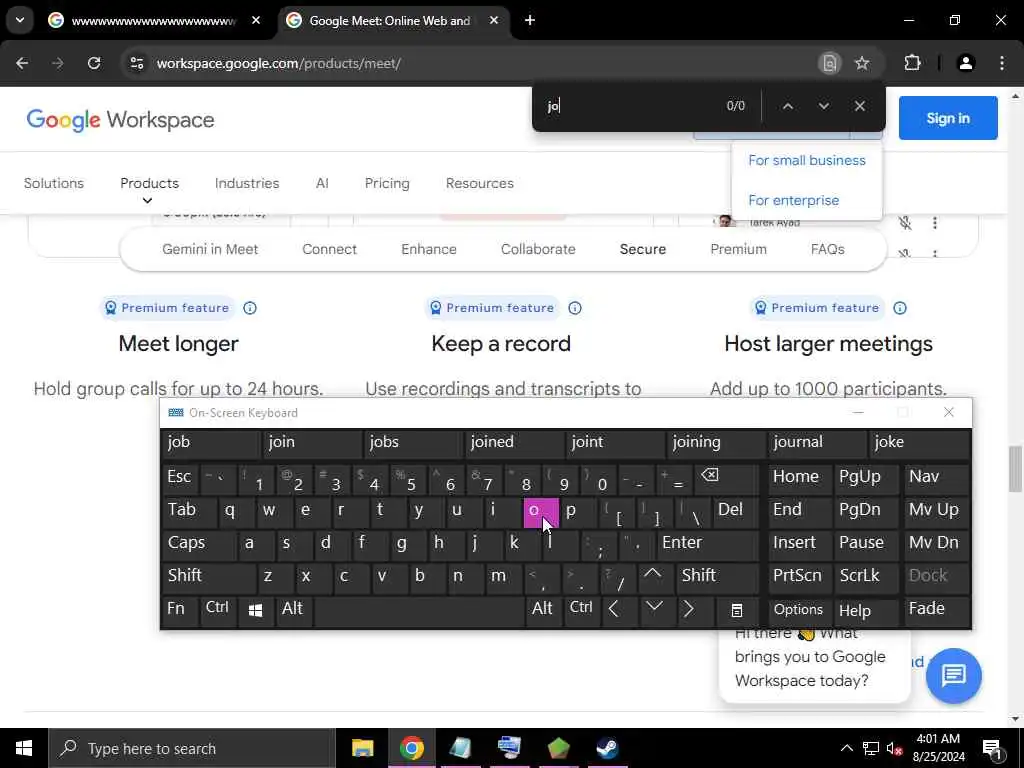Open the Chrome profile avatar
Screen dimensions: 1024x768
click(x=965, y=63)
